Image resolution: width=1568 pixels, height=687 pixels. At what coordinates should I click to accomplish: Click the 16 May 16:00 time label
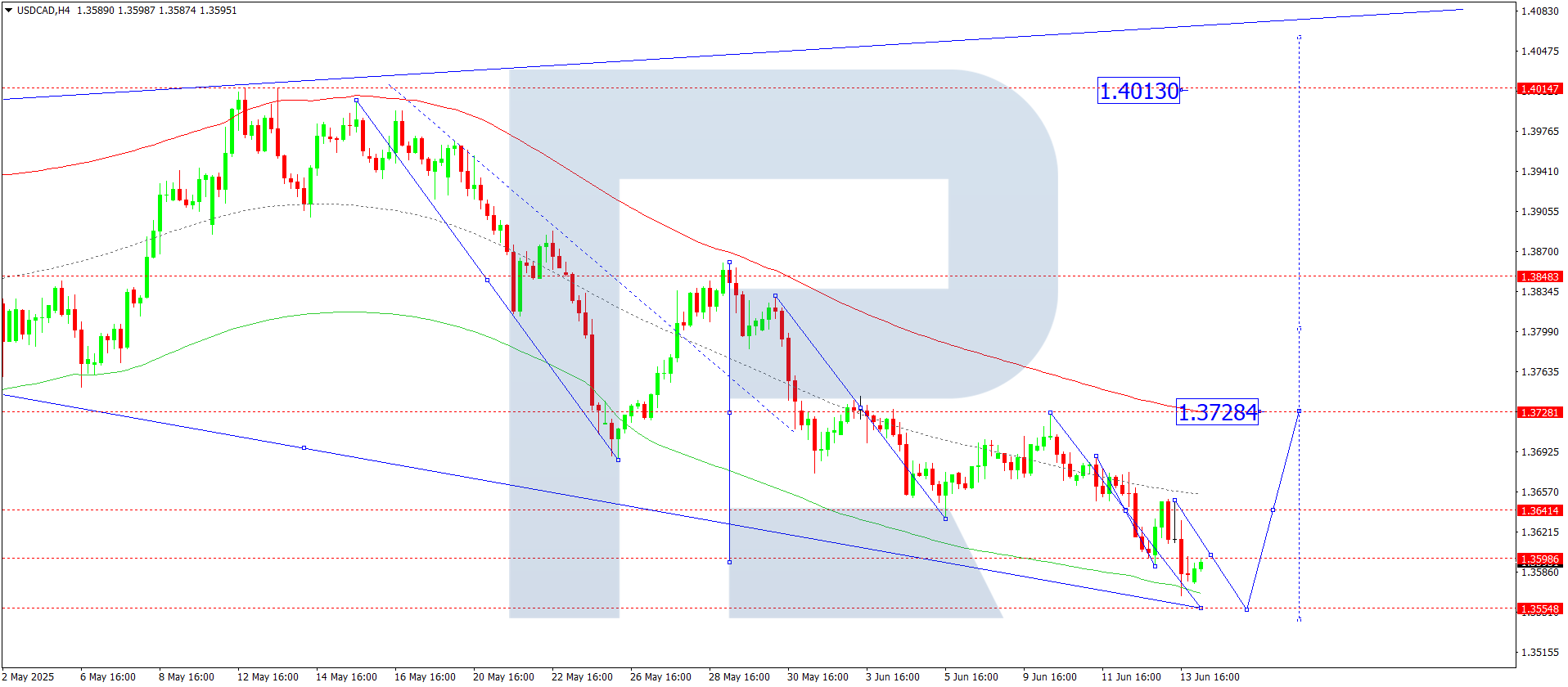425,676
